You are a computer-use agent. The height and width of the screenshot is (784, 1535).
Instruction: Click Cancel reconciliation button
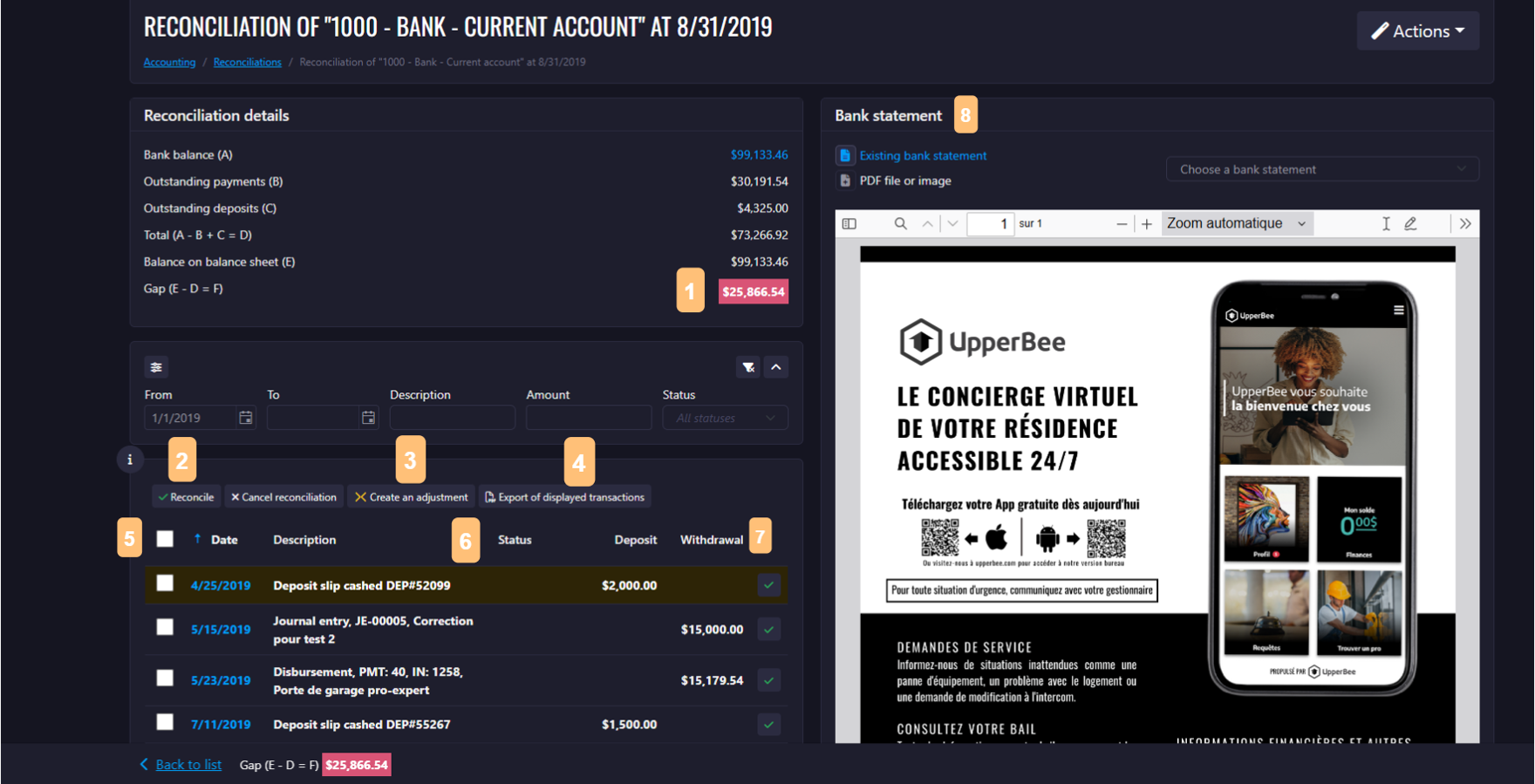(x=283, y=497)
